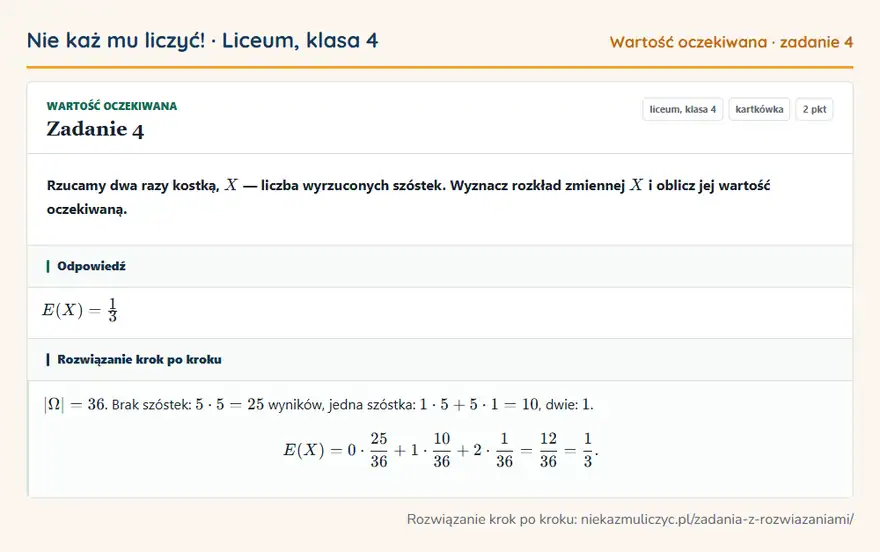Click the answer formula E(X) = 1/3
Image resolution: width=880 pixels, height=552 pixels.
click(80, 310)
